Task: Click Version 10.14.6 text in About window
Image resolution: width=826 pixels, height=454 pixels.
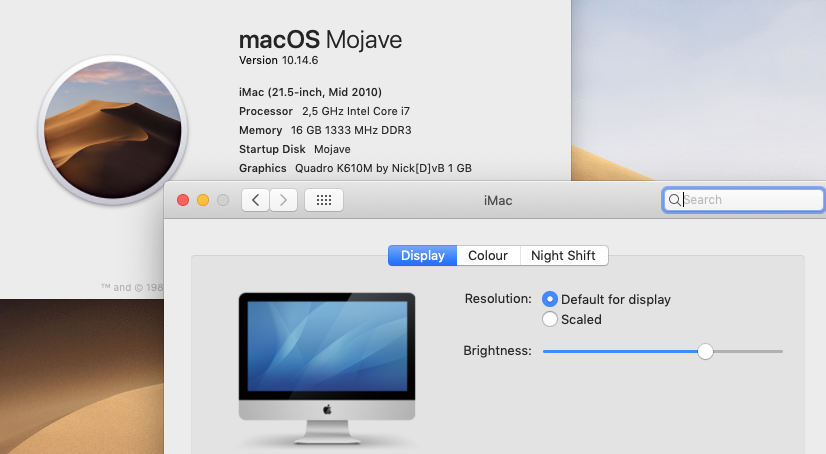Action: pyautogui.click(x=278, y=60)
